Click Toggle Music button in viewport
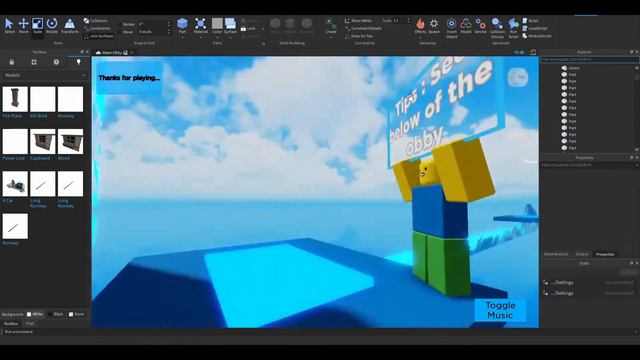Image resolution: width=640 pixels, height=360 pixels. point(500,310)
